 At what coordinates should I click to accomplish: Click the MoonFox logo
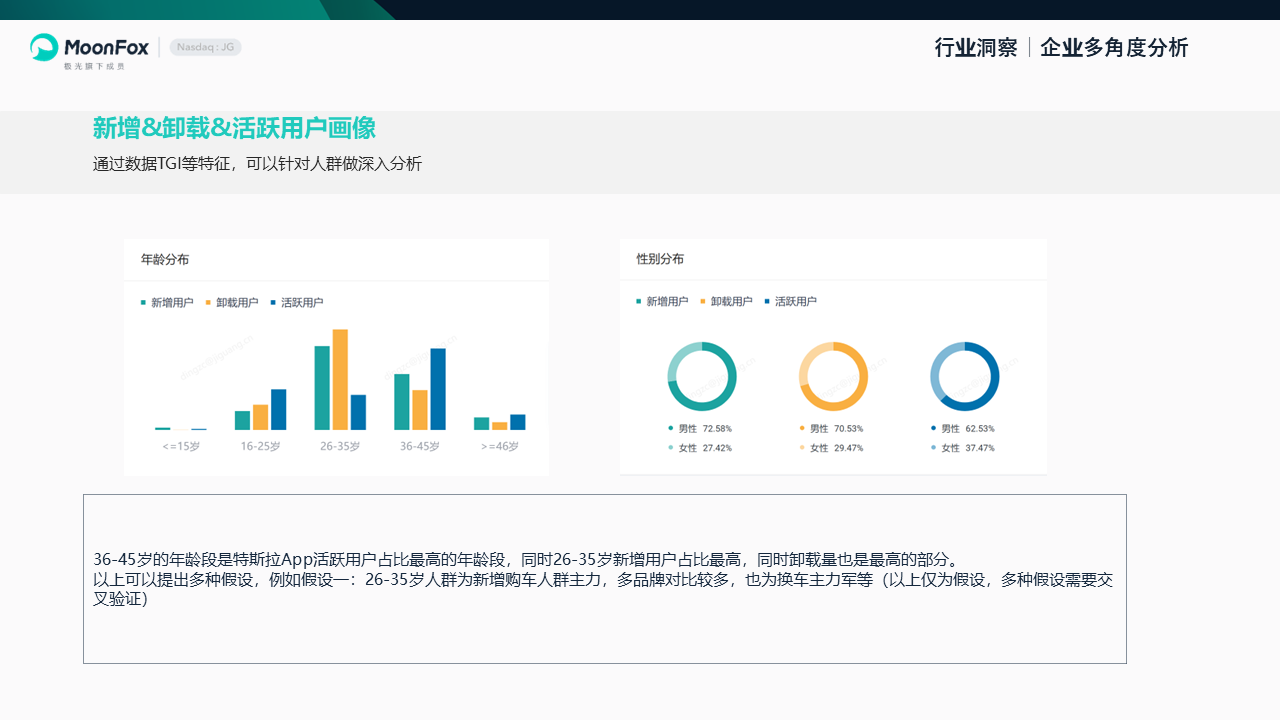[x=90, y=47]
